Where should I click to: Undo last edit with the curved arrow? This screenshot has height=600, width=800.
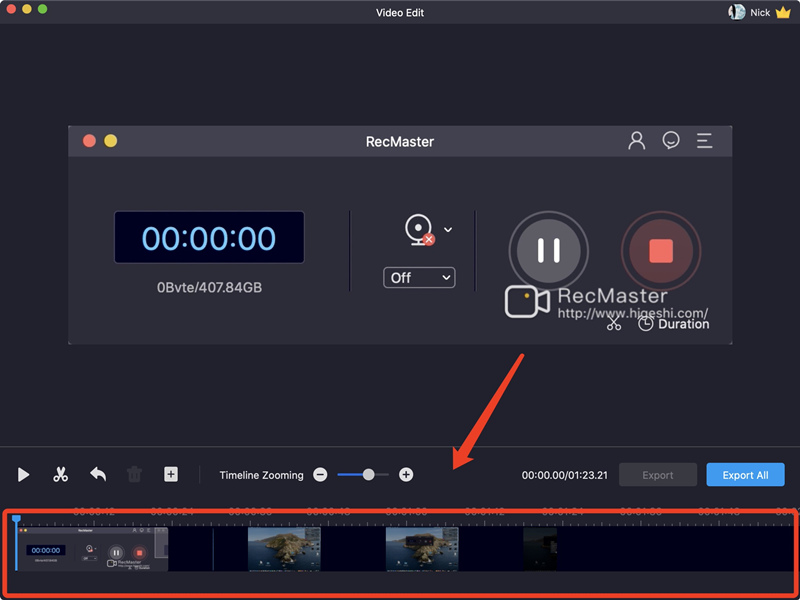tap(98, 474)
